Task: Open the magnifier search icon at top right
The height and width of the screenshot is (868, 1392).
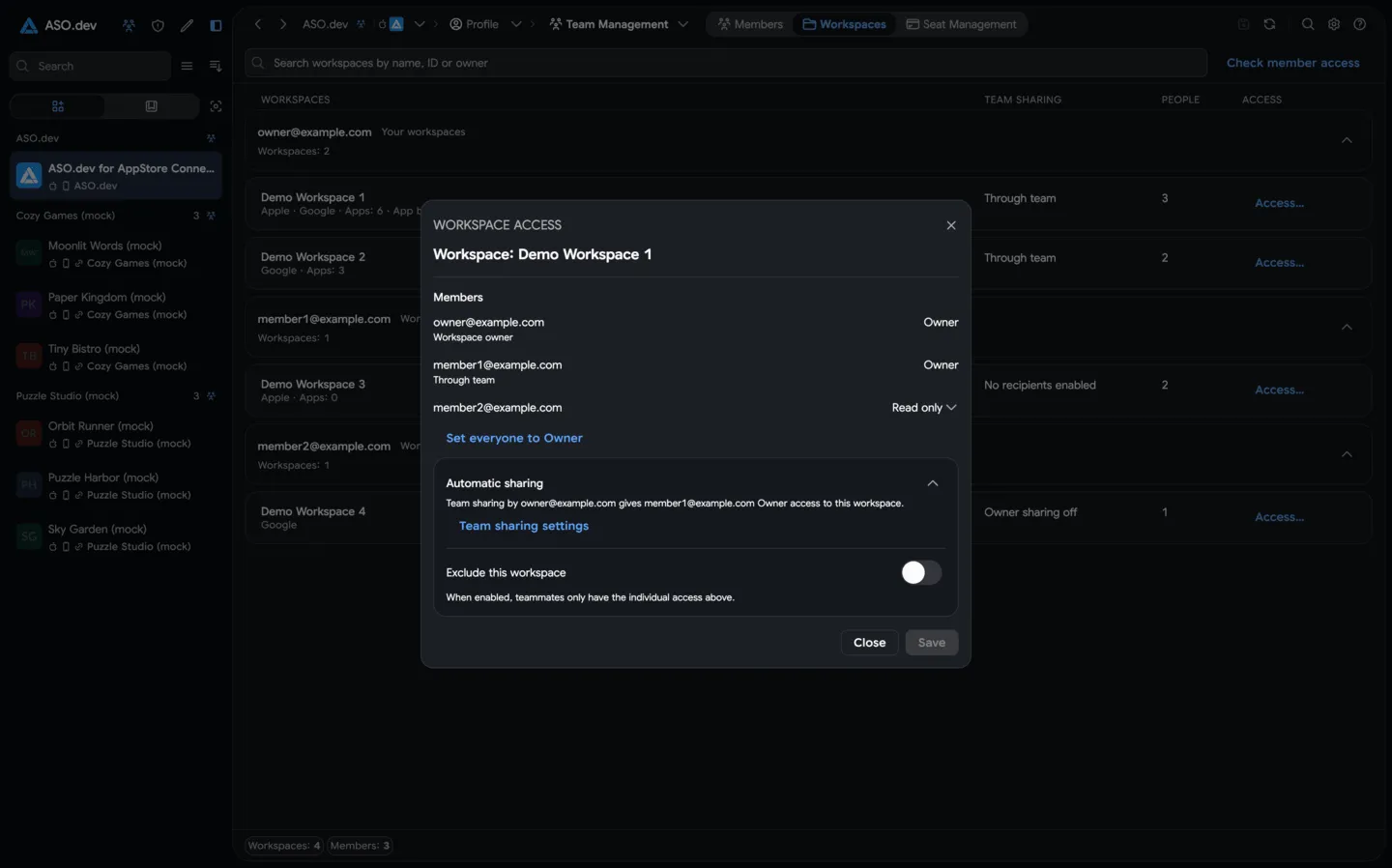Action: coord(1307,24)
